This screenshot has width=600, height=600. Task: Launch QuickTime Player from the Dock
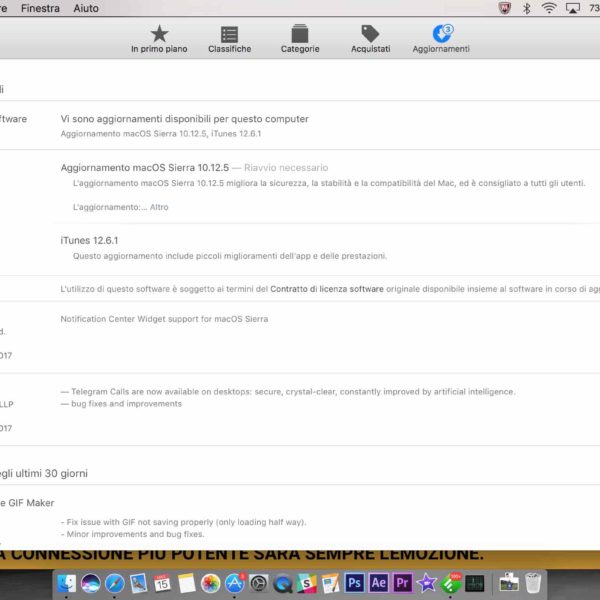click(x=282, y=583)
